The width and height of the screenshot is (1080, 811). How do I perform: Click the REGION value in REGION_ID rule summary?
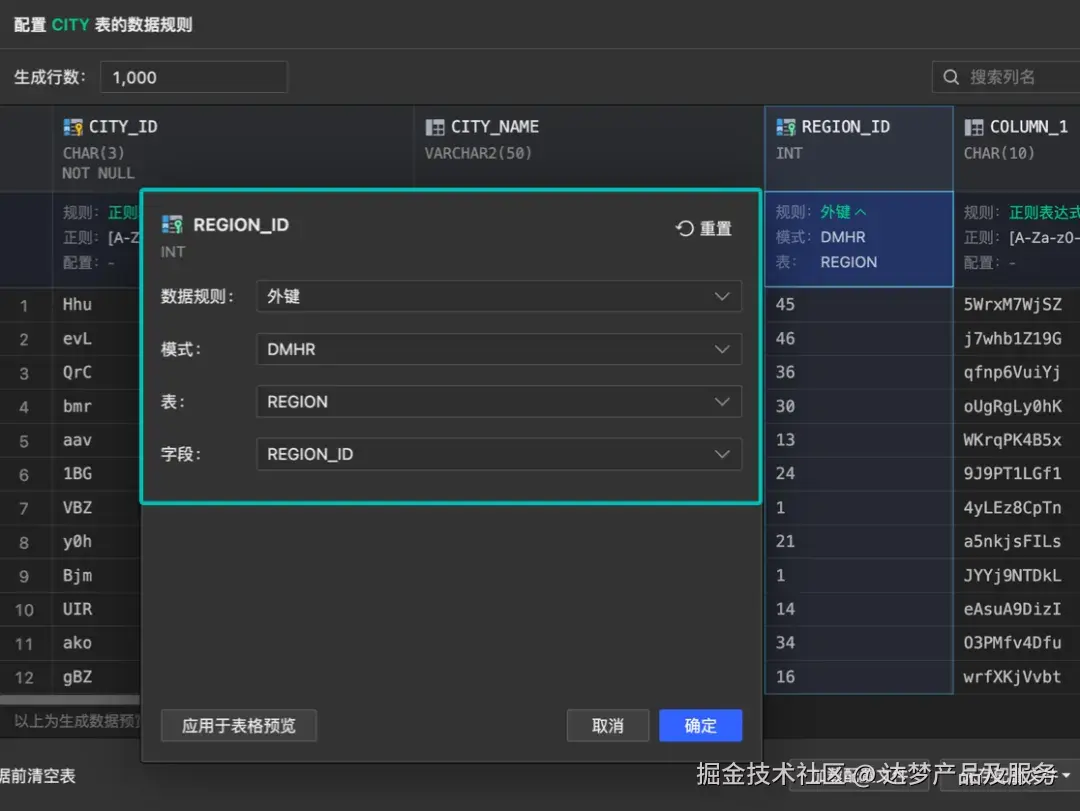(x=849, y=263)
